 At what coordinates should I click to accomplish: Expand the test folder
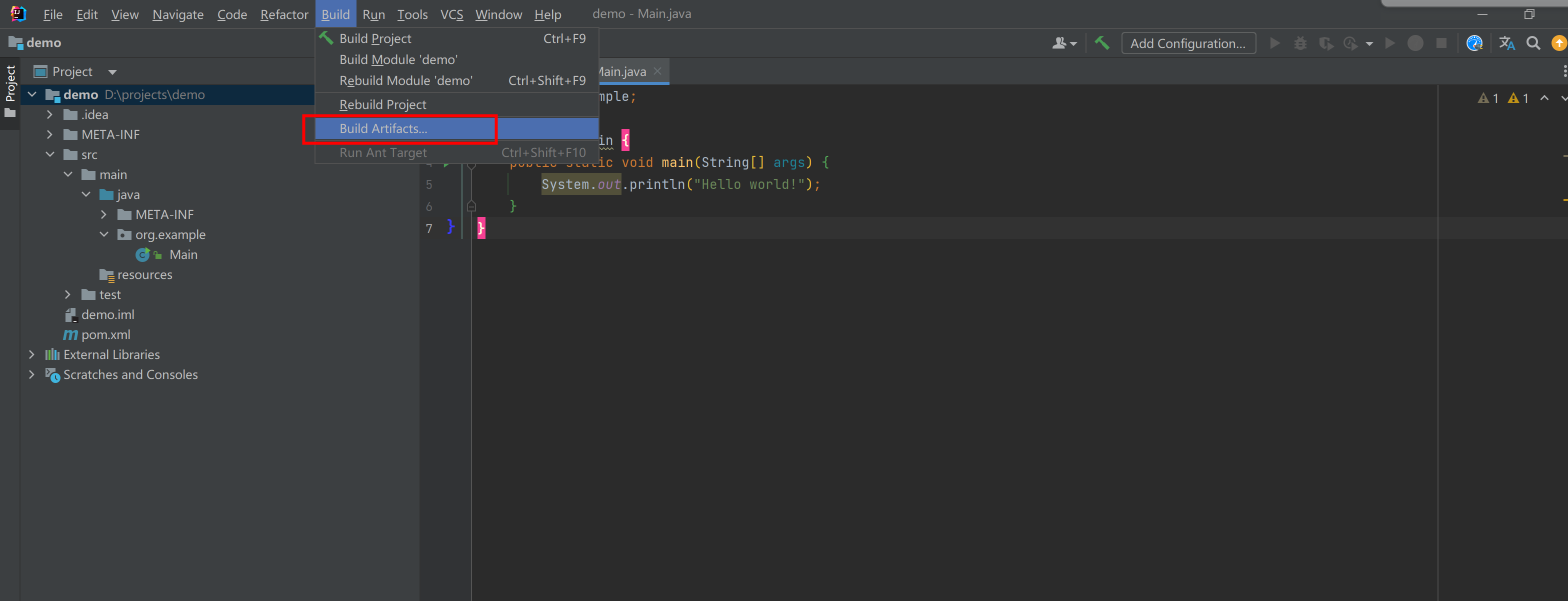68,294
